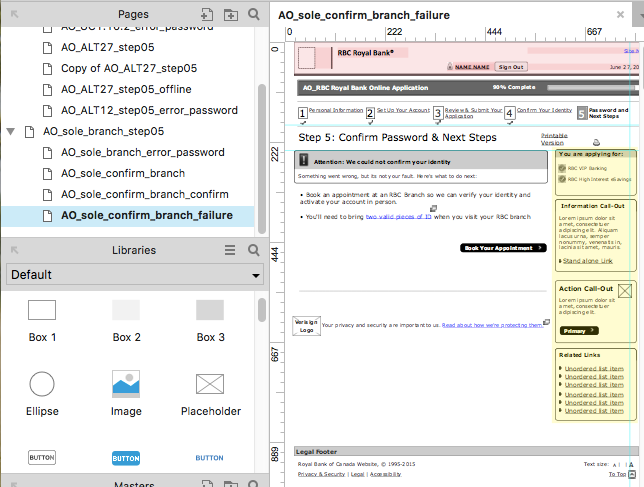Collapse the AO_sole_branch_step05 page tree
This screenshot has width=644, height=487.
click(x=11, y=132)
